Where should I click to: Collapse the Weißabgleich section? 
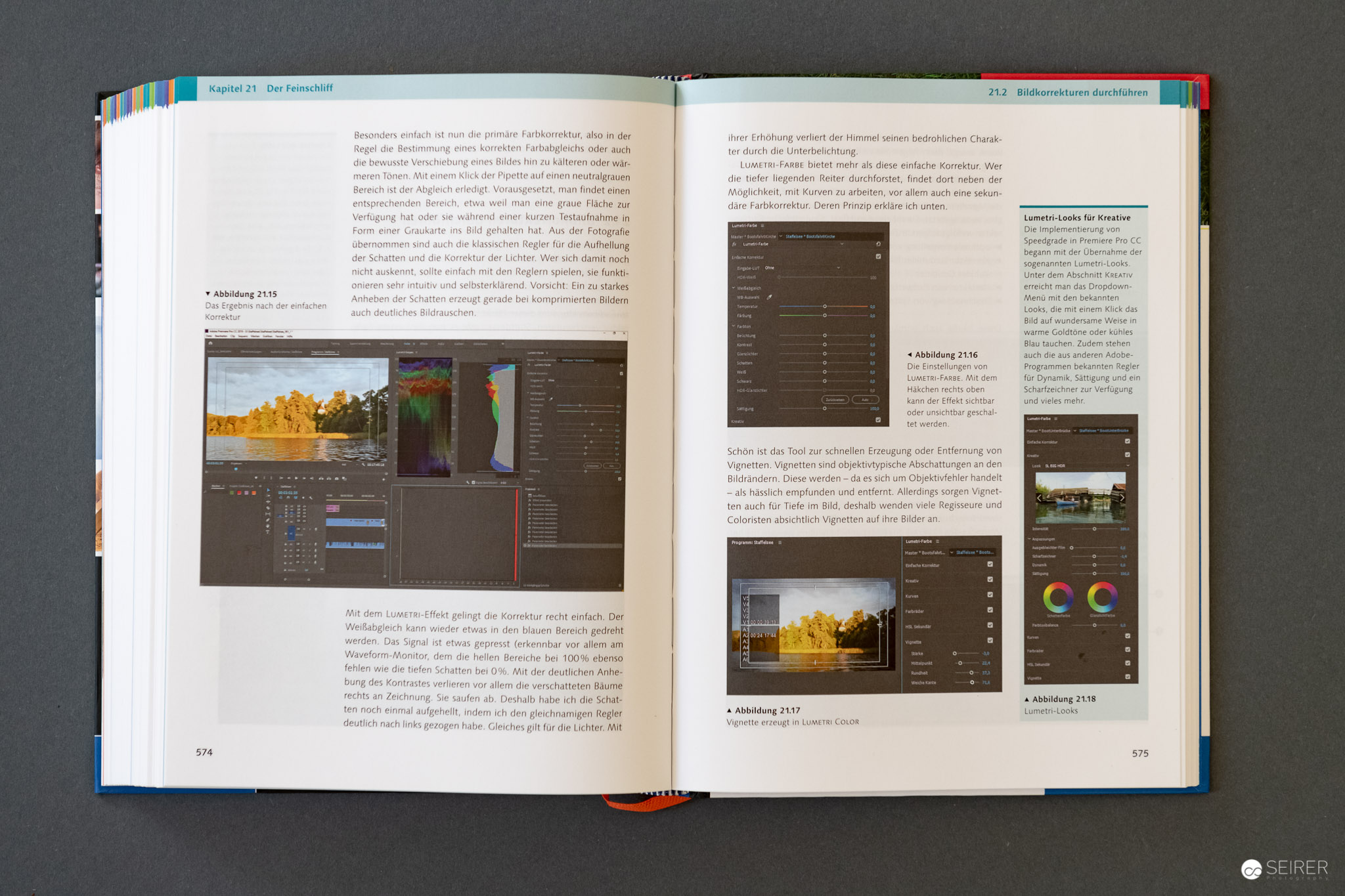(x=733, y=288)
